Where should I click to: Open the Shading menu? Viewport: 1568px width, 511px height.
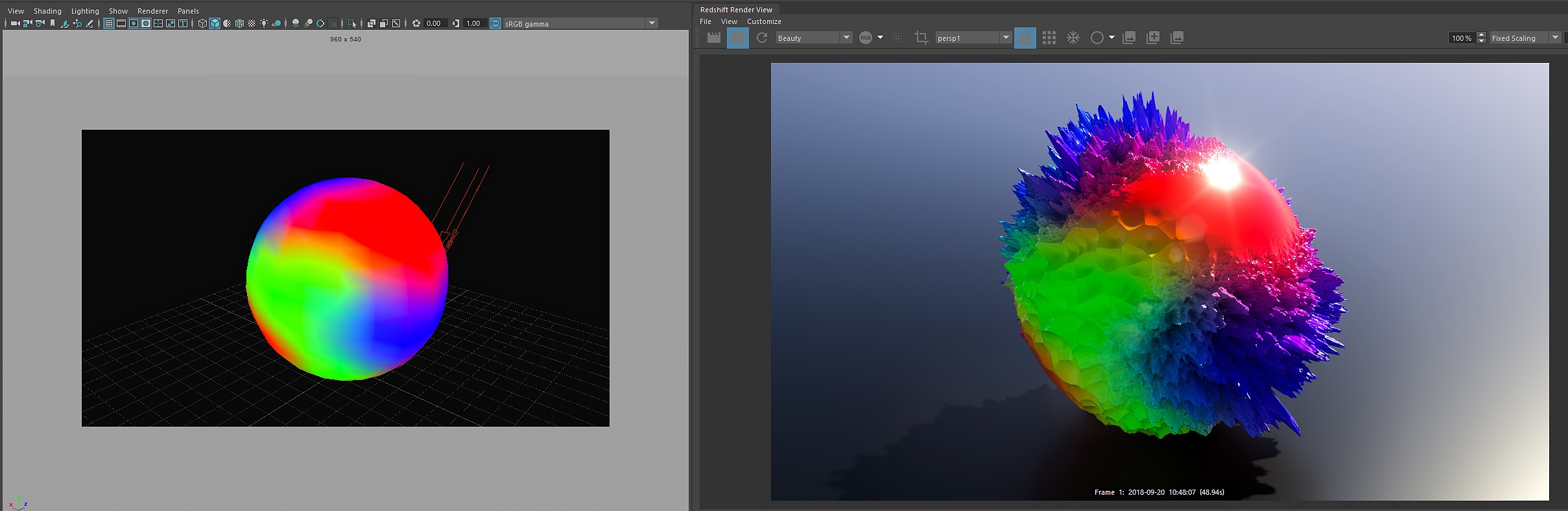47,11
